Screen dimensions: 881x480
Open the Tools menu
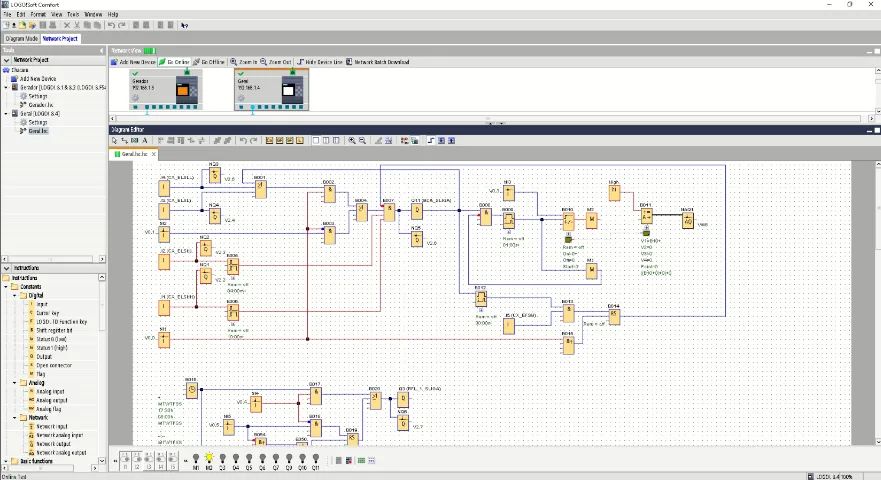[73, 14]
